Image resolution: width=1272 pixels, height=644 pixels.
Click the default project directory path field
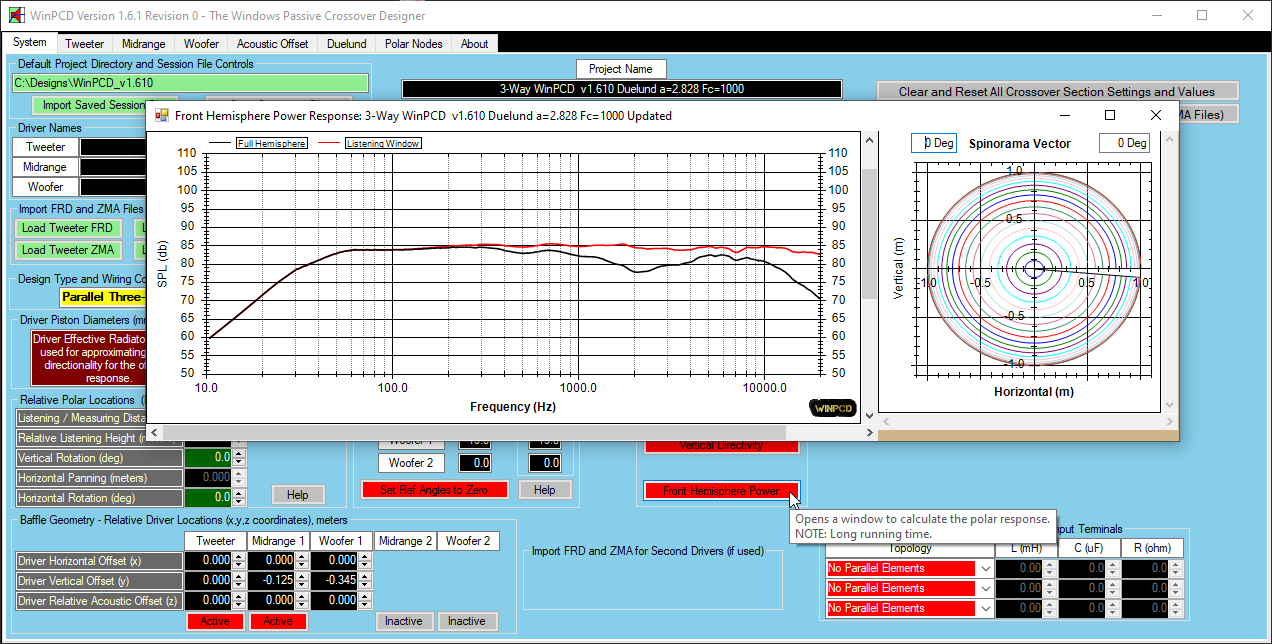tap(190, 83)
